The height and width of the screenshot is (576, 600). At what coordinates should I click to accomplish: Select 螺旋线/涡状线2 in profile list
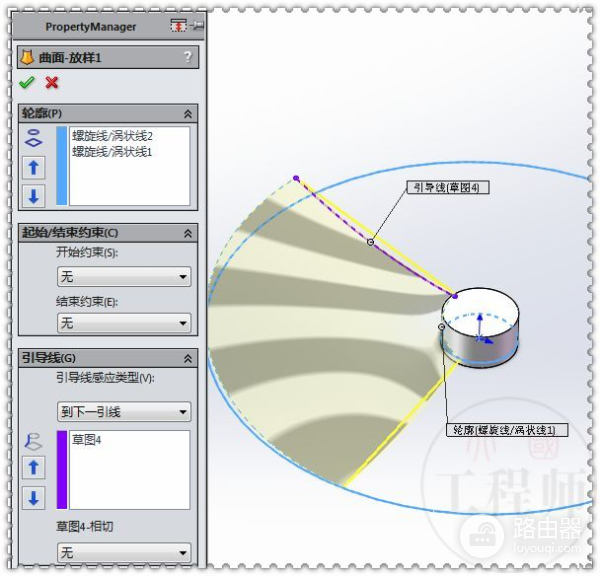tap(112, 136)
